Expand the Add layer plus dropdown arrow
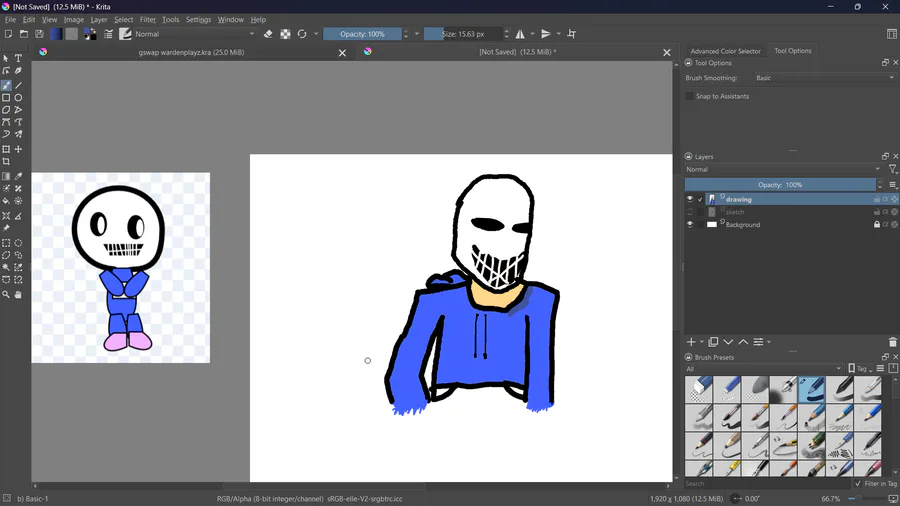The height and width of the screenshot is (506, 900). tap(701, 342)
